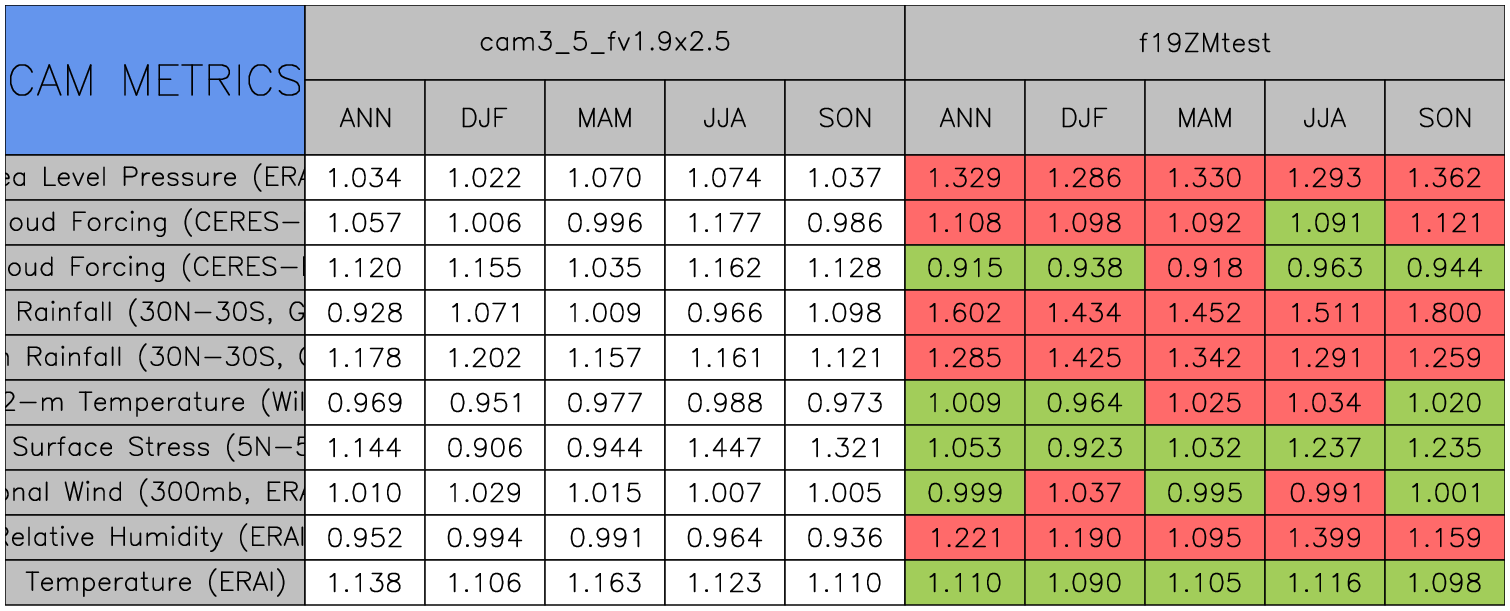Click the green cell showing 1.237
Image resolution: width=1510 pixels, height=611 pixels.
point(1324,447)
